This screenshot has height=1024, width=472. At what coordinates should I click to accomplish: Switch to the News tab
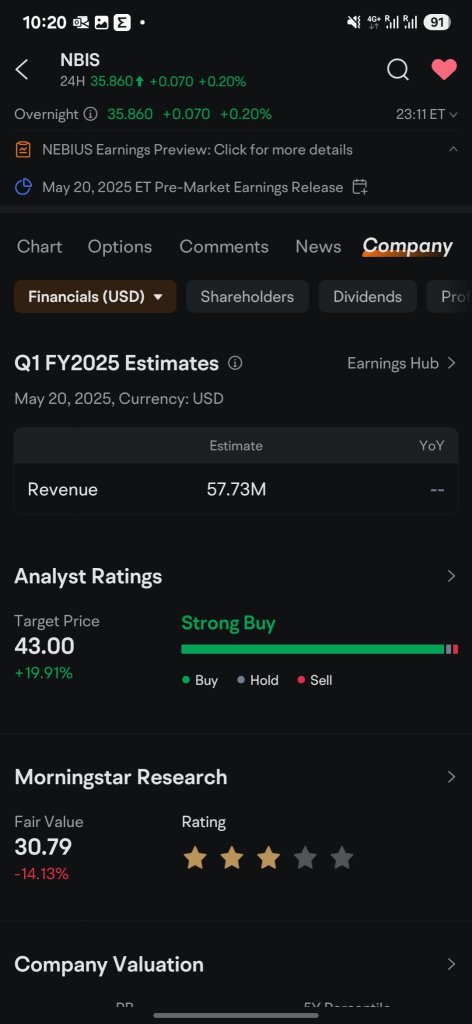coord(318,246)
